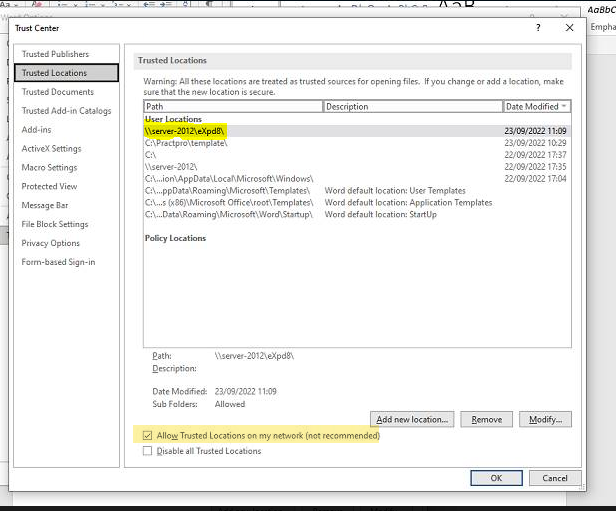This screenshot has height=511, width=616.
Task: Select the \\server-2012\eXpd8\ location row
Action: [x=187, y=131]
